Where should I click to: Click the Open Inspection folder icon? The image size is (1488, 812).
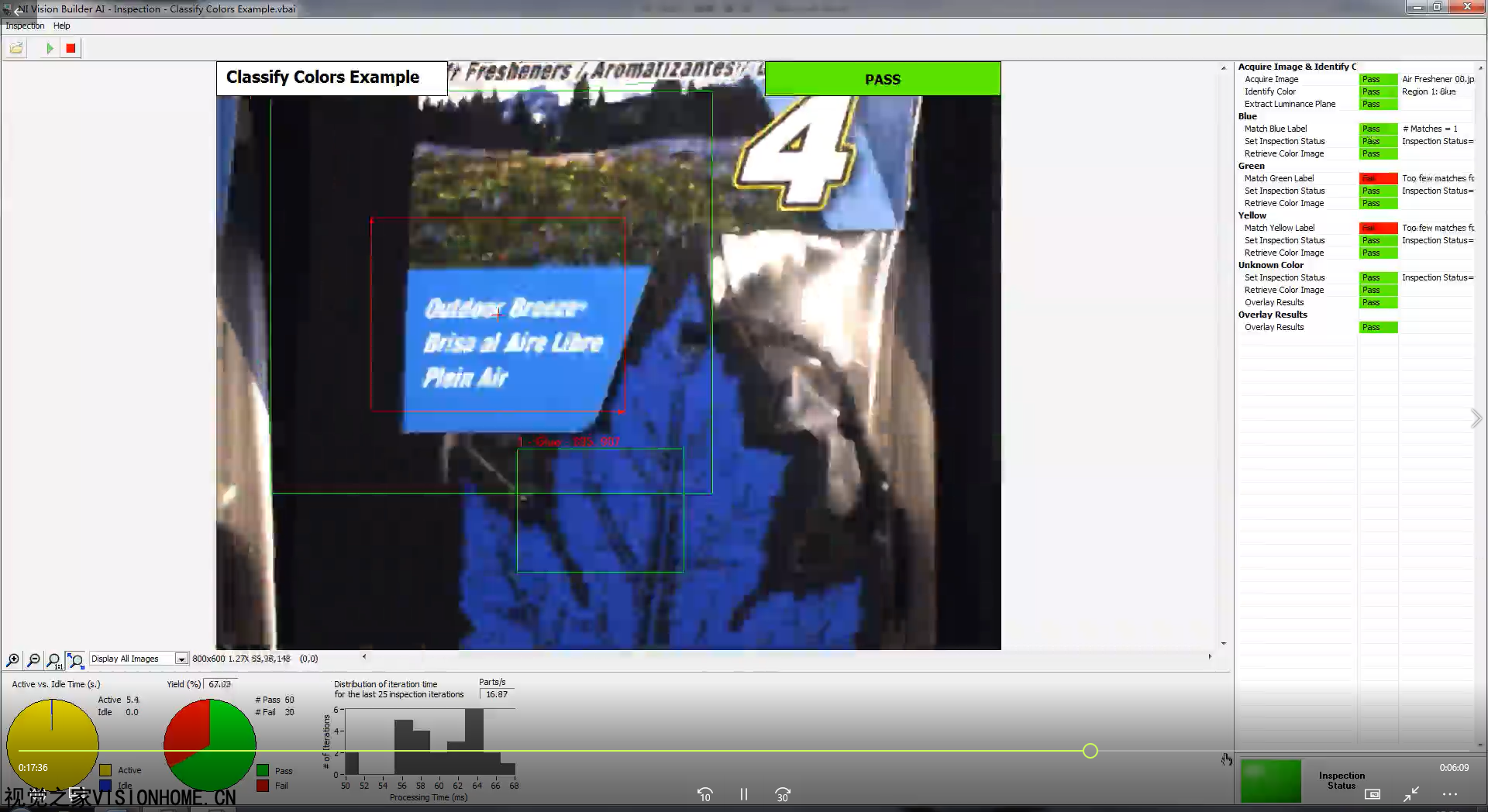16,48
